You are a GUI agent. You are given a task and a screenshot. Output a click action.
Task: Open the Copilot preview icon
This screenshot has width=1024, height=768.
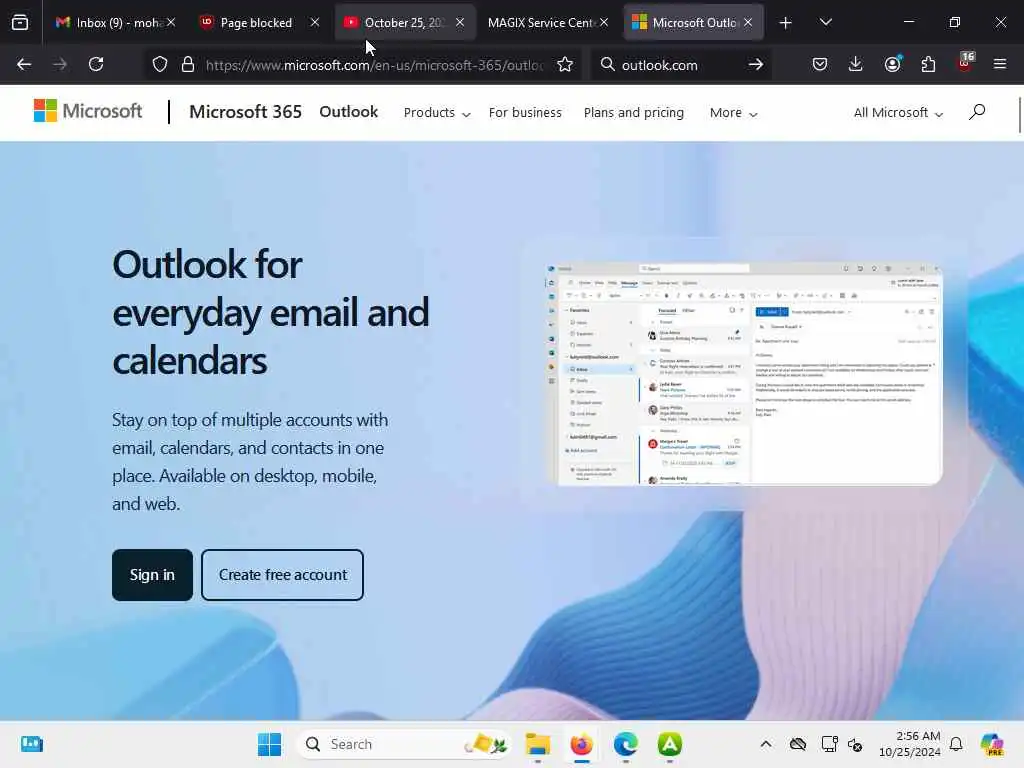click(x=992, y=744)
